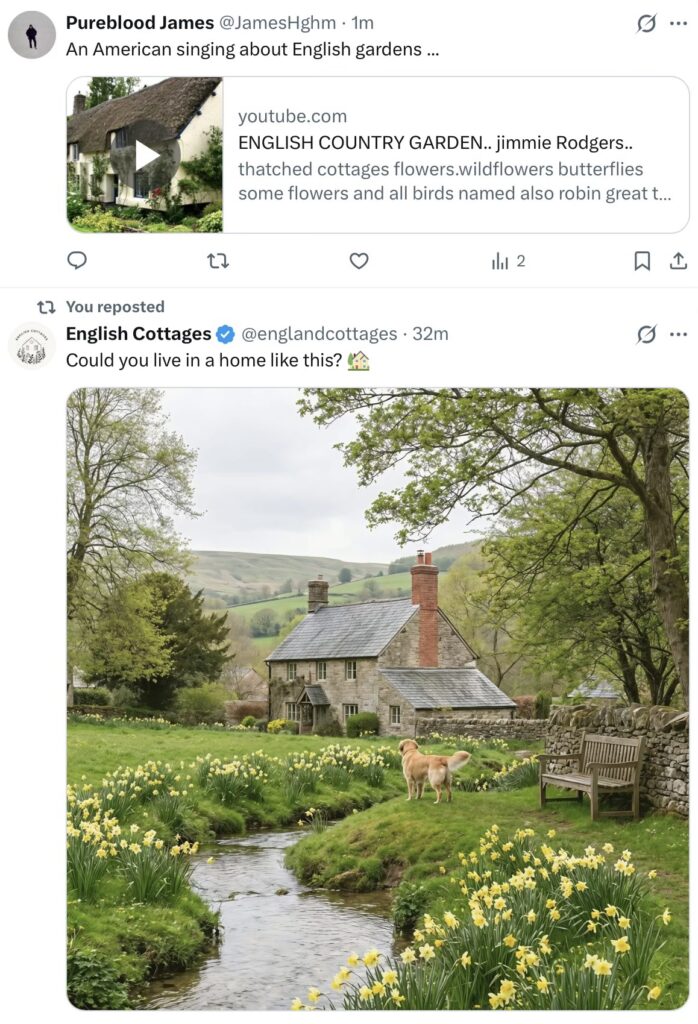Open the @englandcottages handle link

[319, 334]
